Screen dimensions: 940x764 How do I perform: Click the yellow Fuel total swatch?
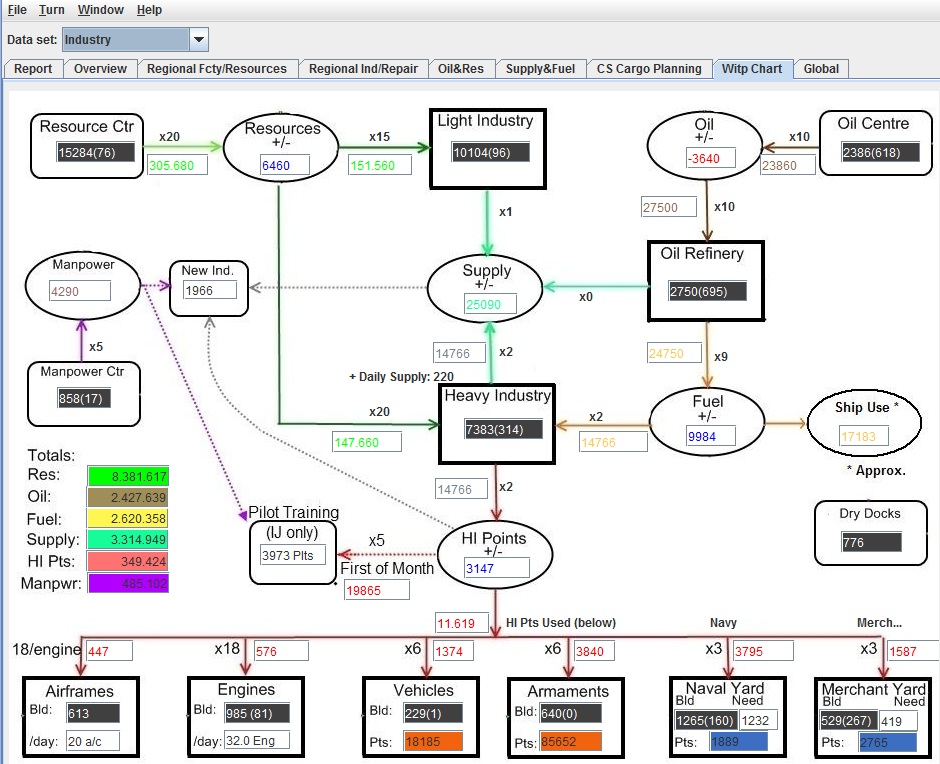coord(128,518)
